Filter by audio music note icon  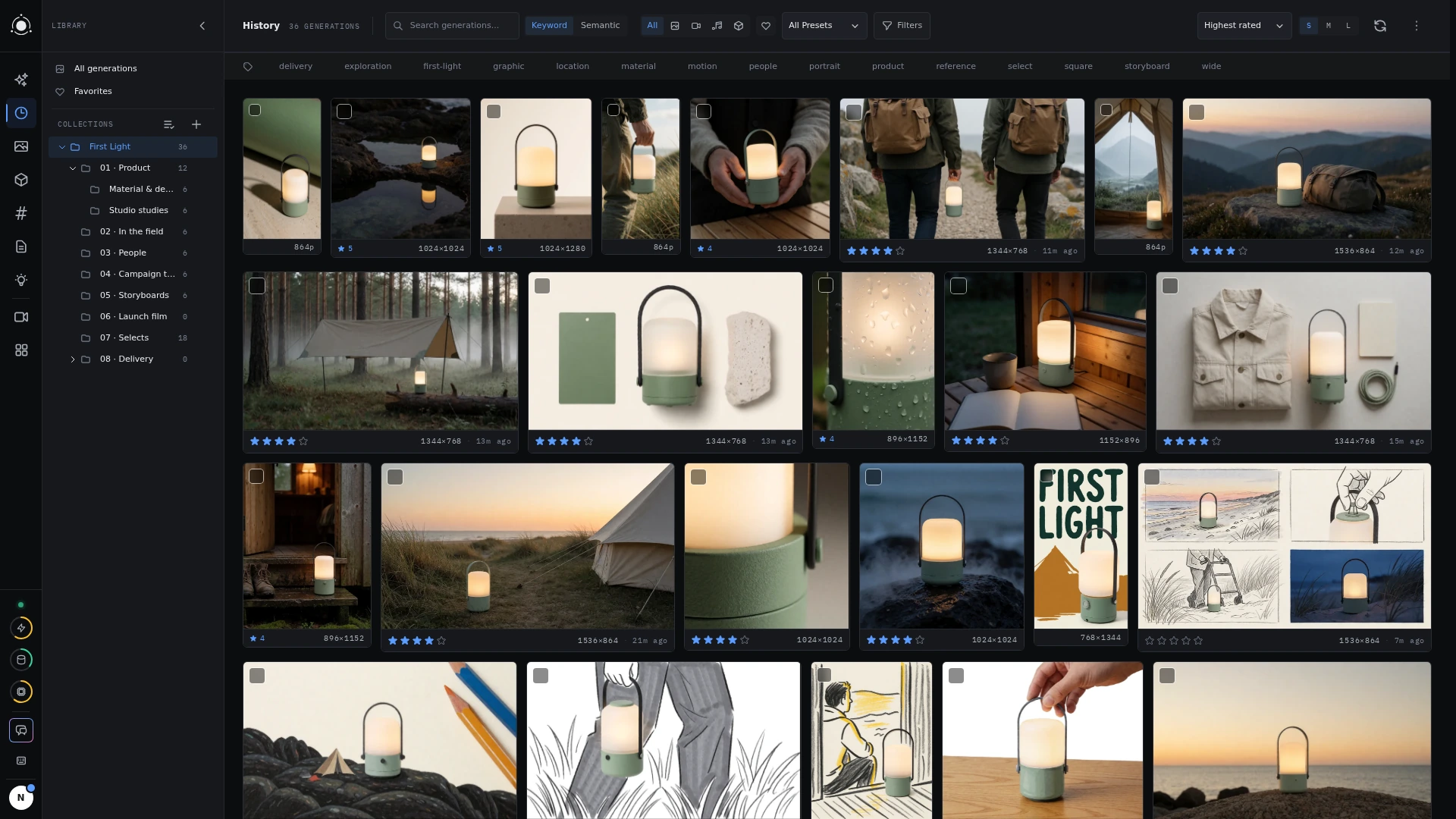(x=717, y=26)
